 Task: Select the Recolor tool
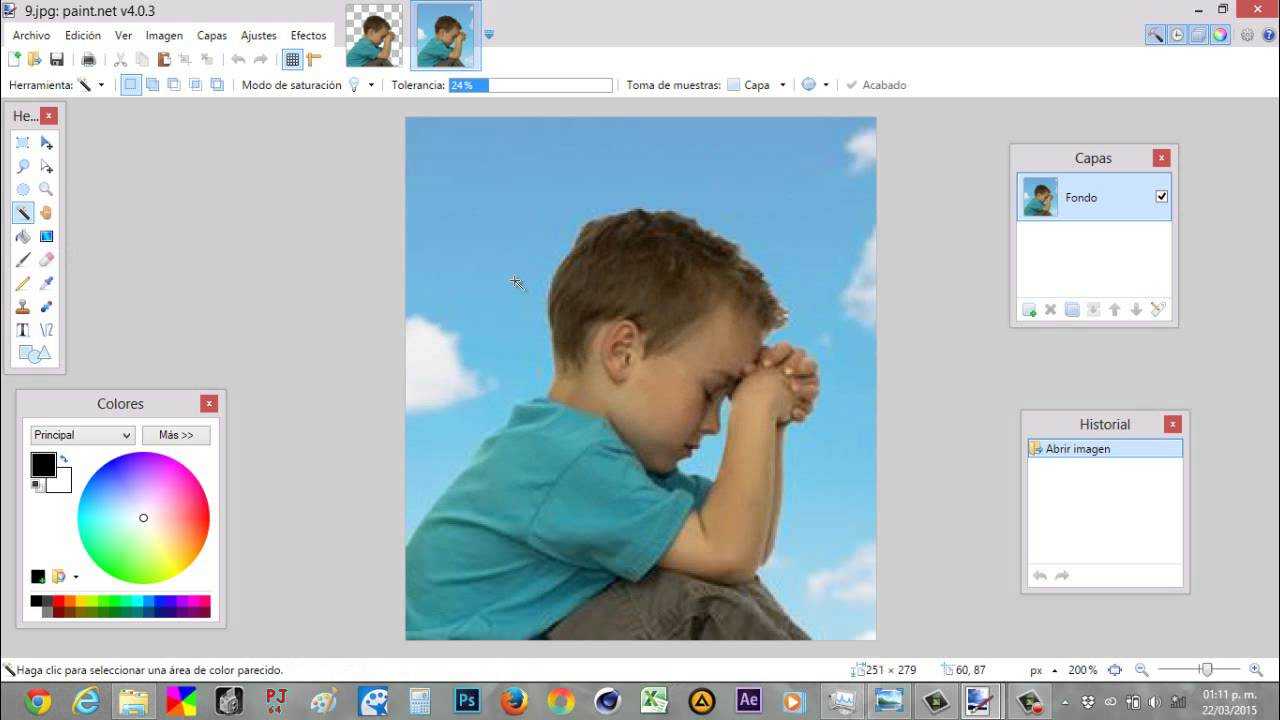tap(46, 307)
